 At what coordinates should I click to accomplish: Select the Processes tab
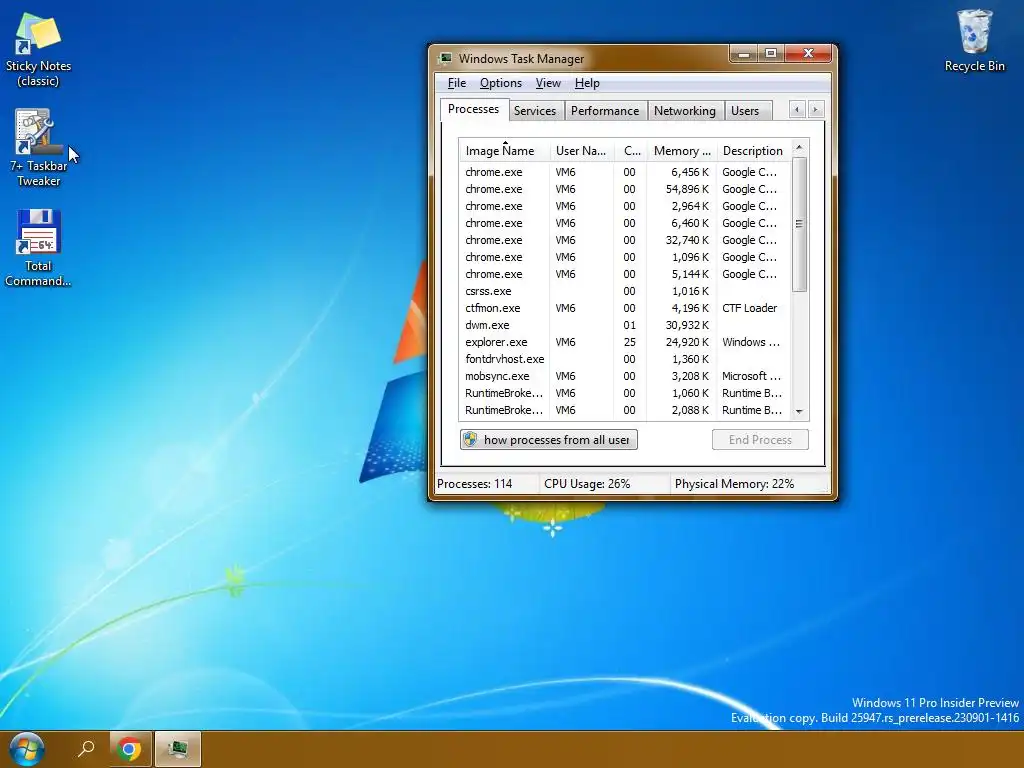[x=473, y=109]
